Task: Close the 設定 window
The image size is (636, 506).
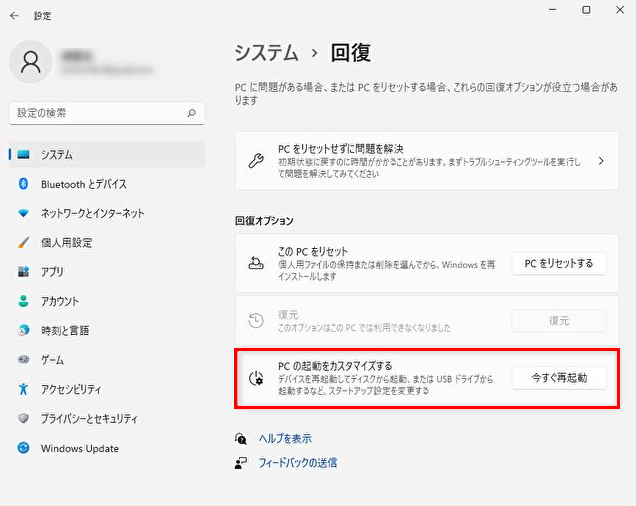Action: point(620,10)
